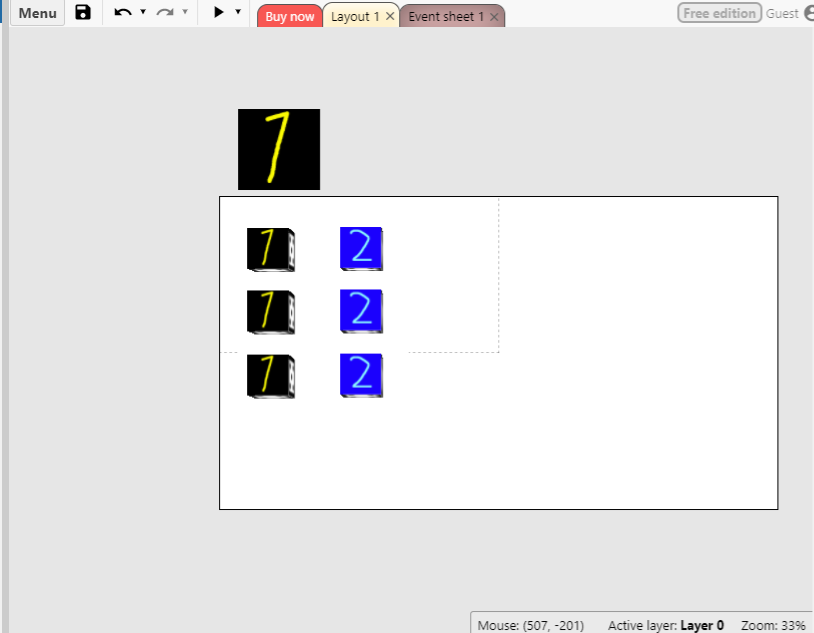Image resolution: width=814 pixels, height=633 pixels.
Task: Select the large yellow 7 sprite above layout
Action: pos(279,149)
